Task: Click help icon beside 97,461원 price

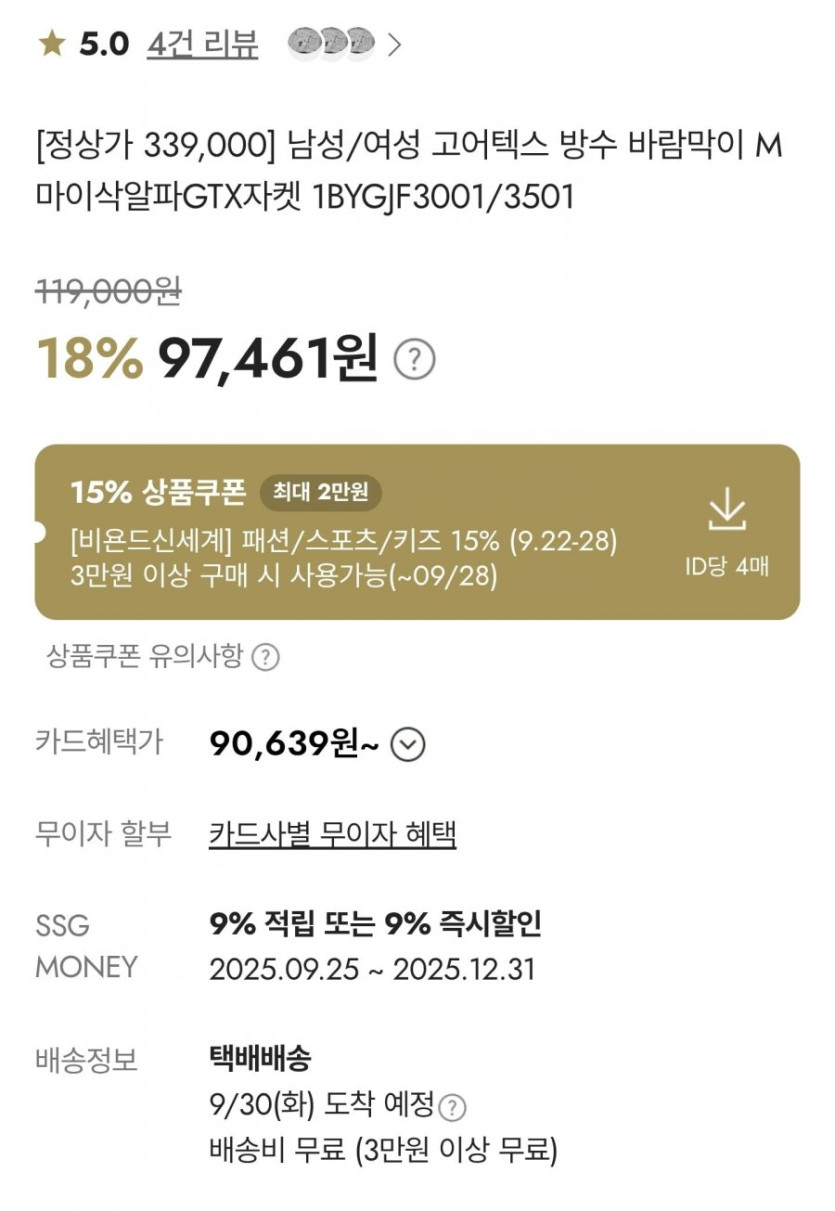Action: pyautogui.click(x=414, y=360)
